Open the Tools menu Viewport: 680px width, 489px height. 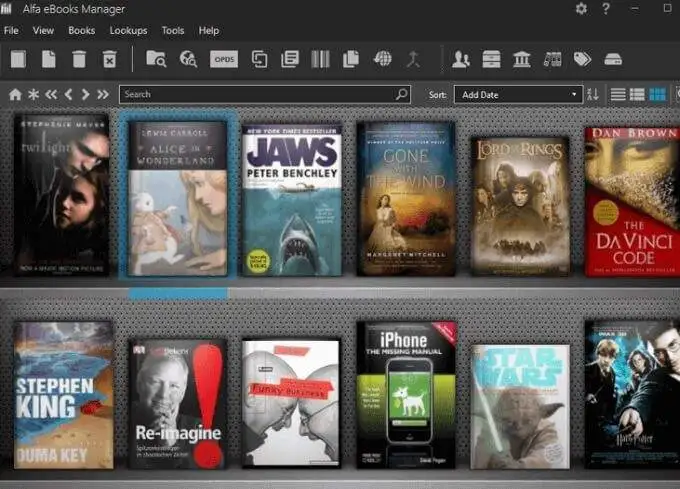(173, 31)
